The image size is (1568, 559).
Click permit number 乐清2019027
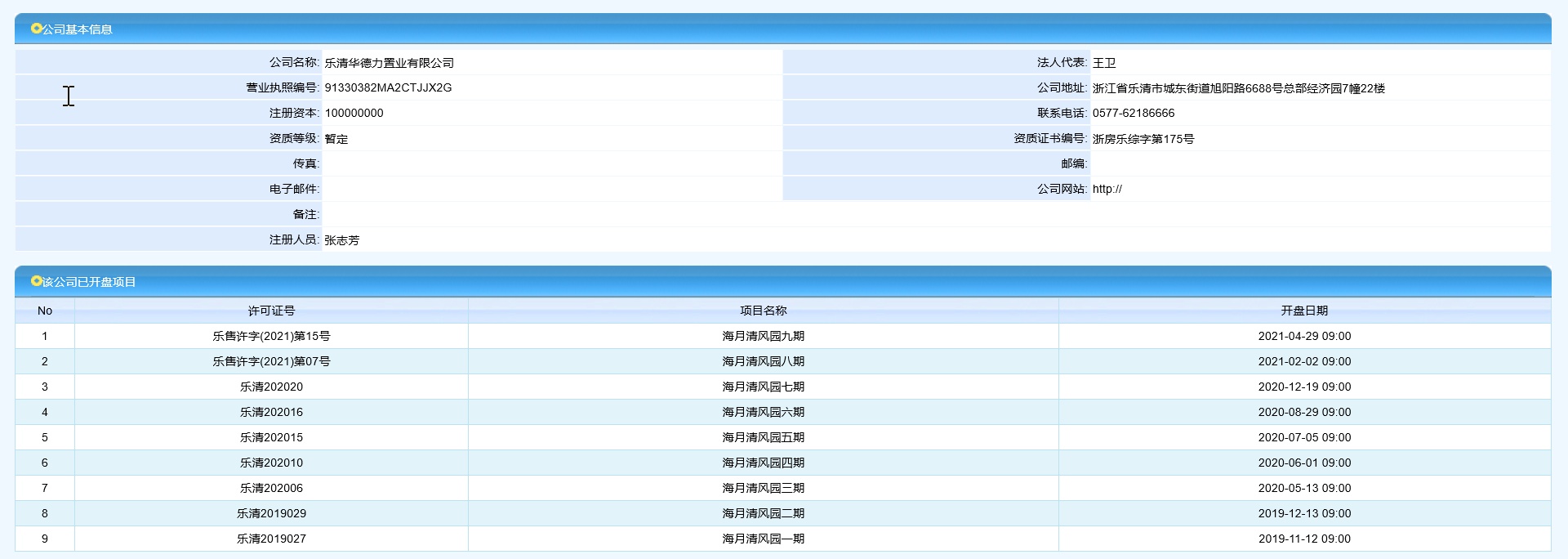tap(271, 539)
